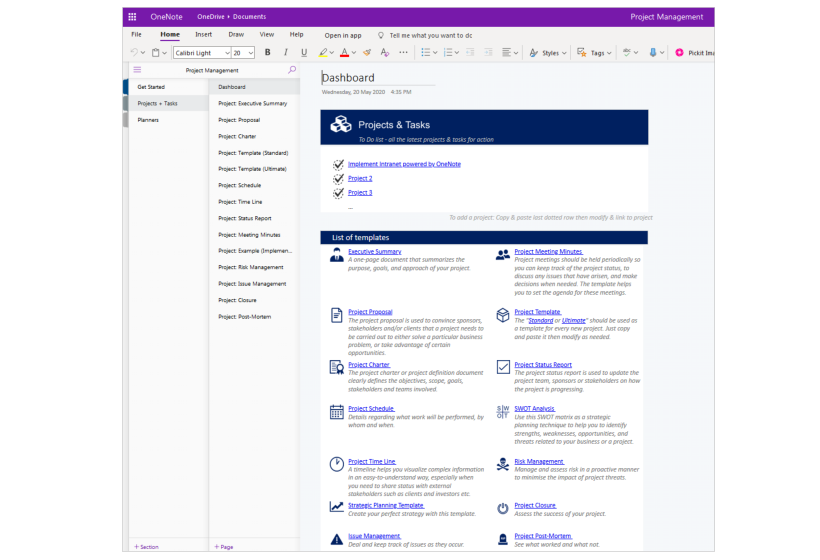
Task: Expand highlight color dropdown arrow
Action: point(332,53)
